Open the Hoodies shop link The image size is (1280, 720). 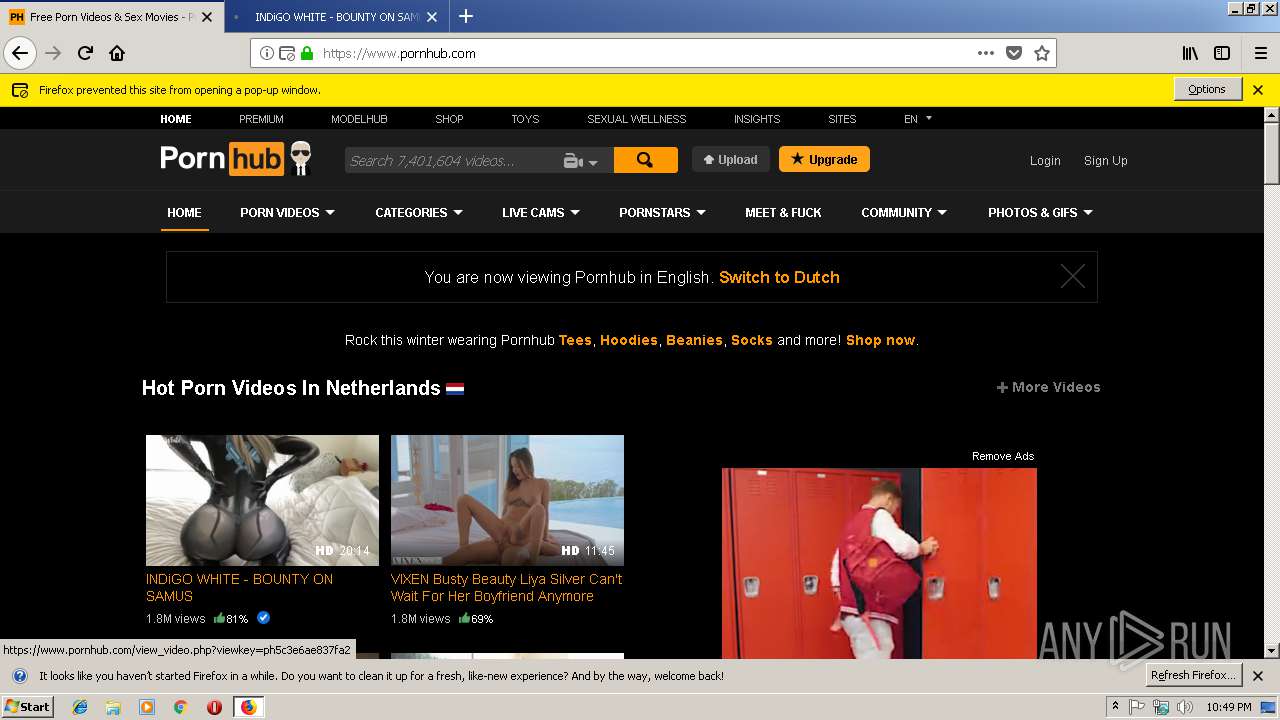click(x=629, y=340)
